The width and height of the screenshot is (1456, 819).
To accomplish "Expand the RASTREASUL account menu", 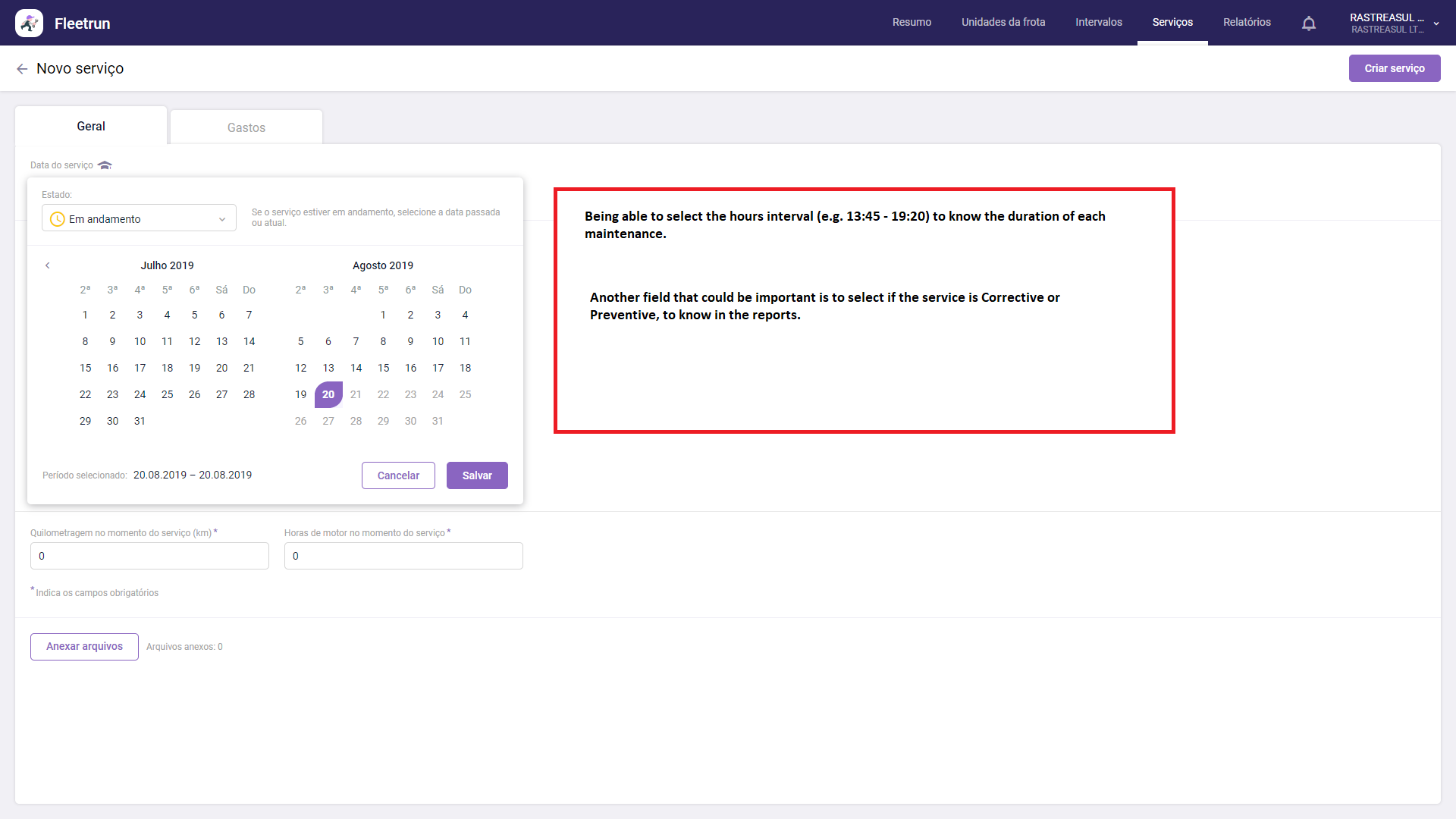I will tap(1436, 24).
